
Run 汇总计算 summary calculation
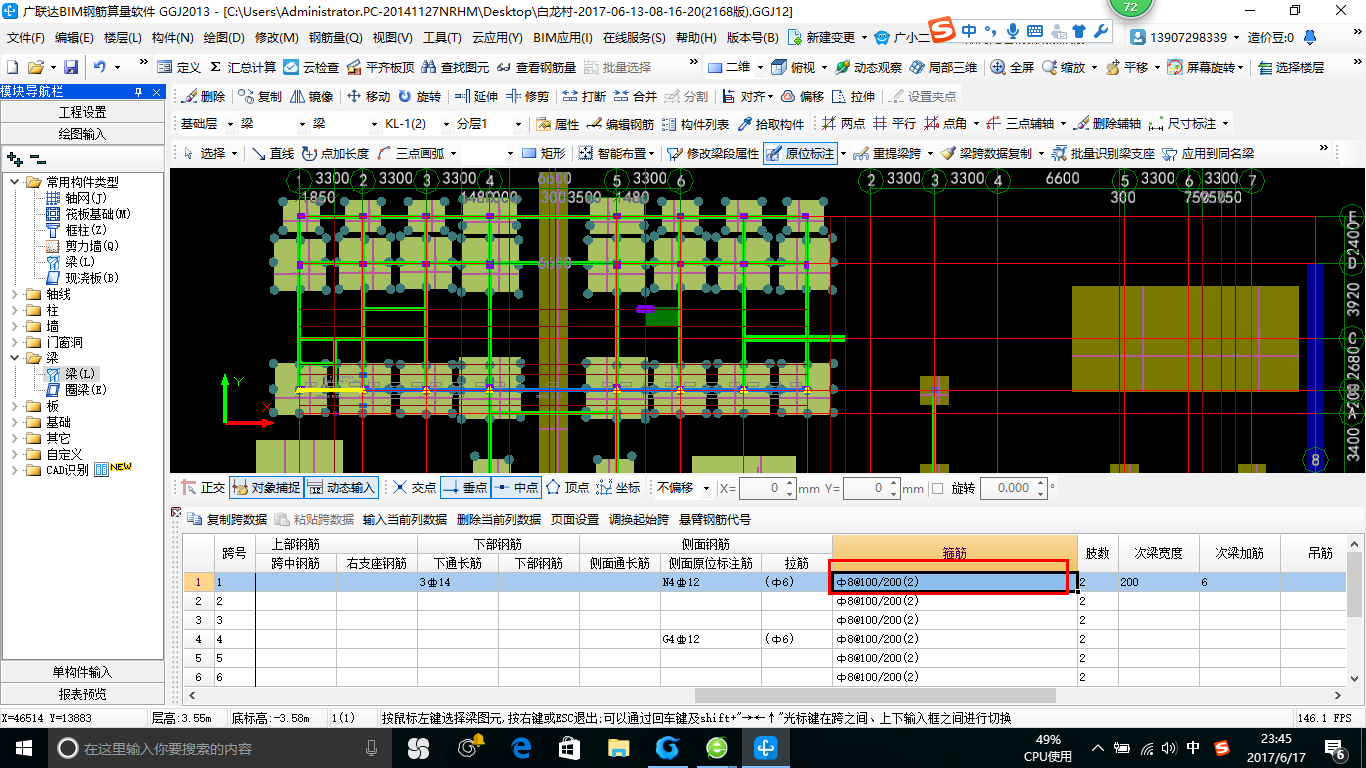pos(243,67)
